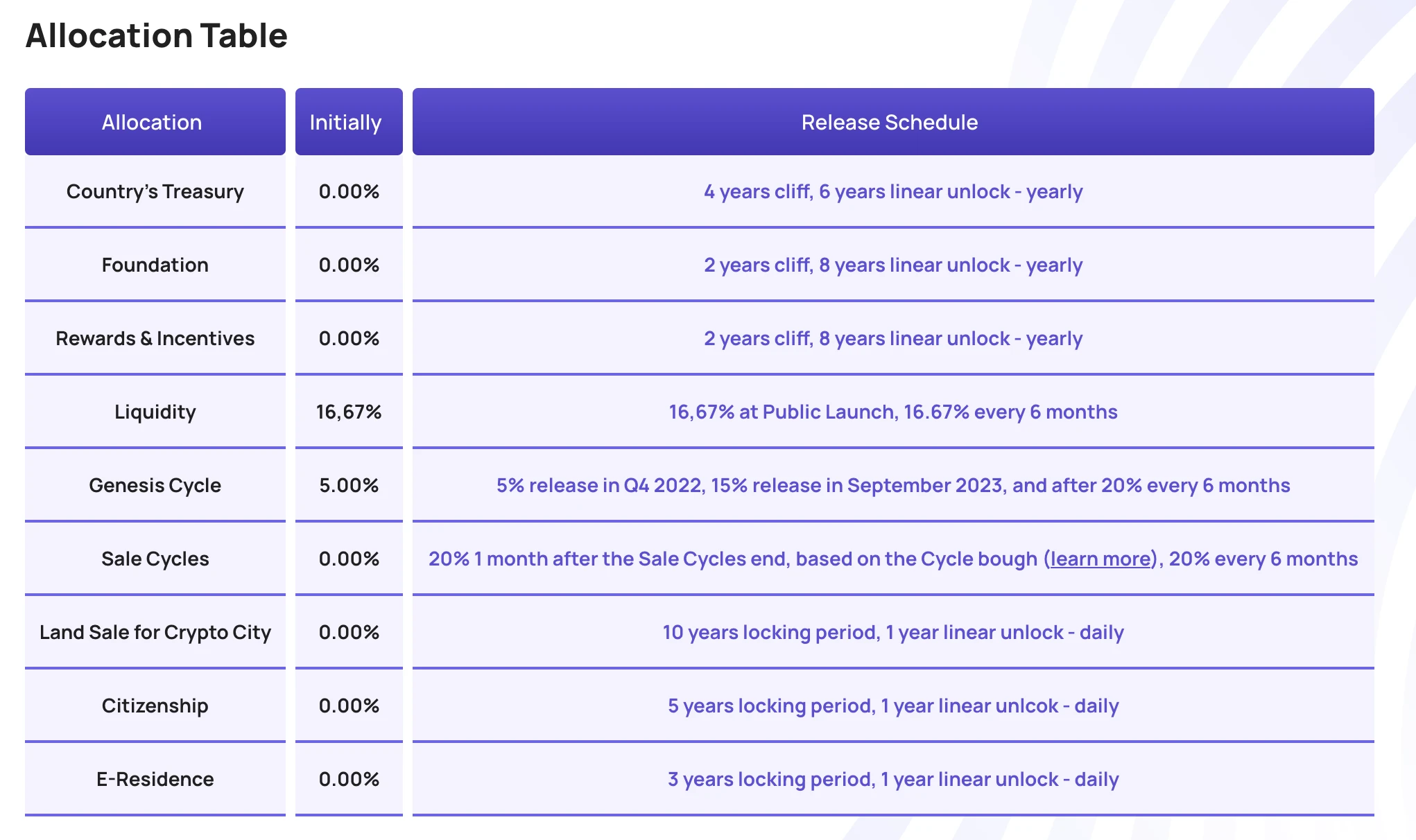Open the Allocation Table section menu
The height and width of the screenshot is (840, 1416).
point(156,37)
